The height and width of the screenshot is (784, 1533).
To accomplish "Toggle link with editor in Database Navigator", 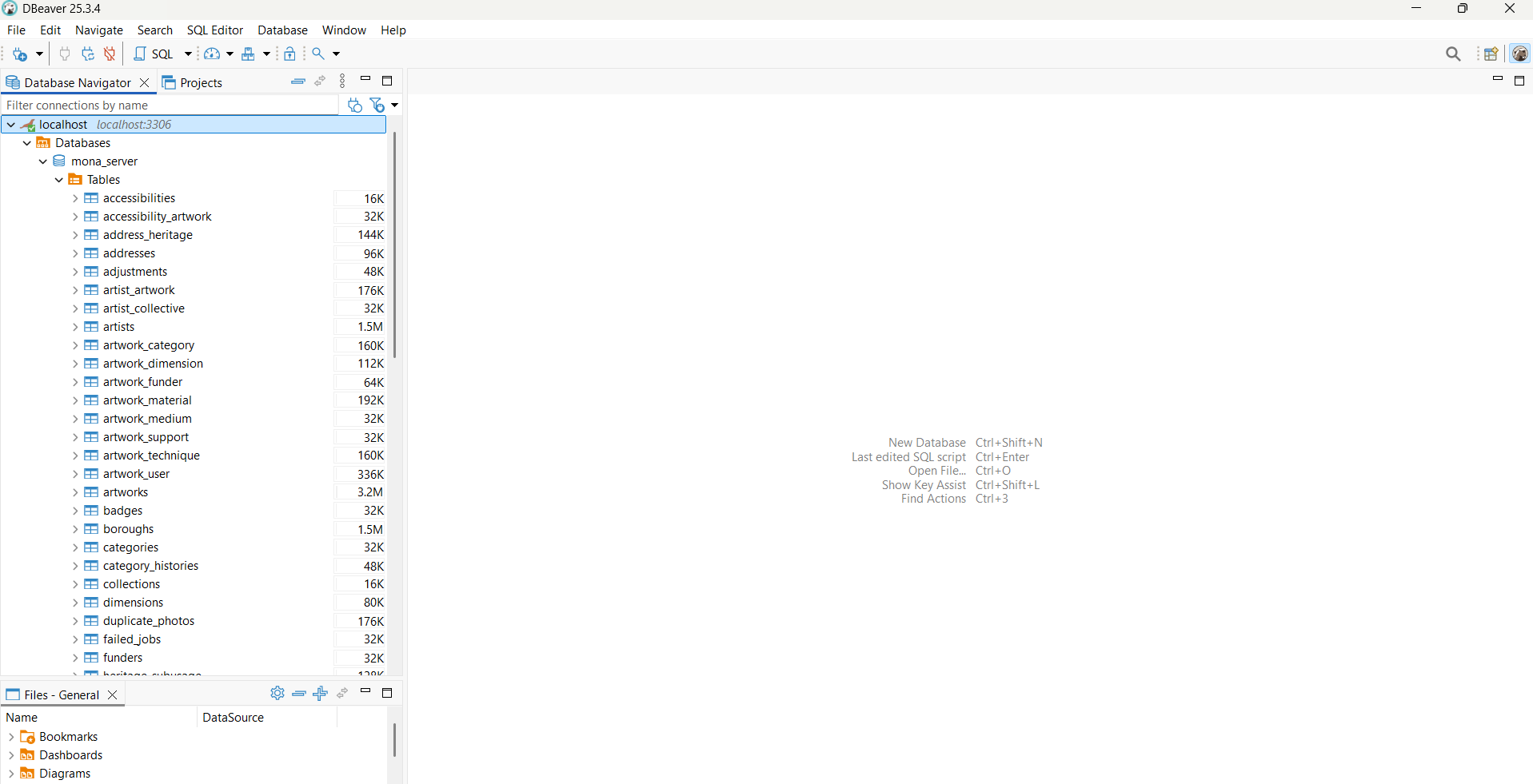I will [x=320, y=82].
